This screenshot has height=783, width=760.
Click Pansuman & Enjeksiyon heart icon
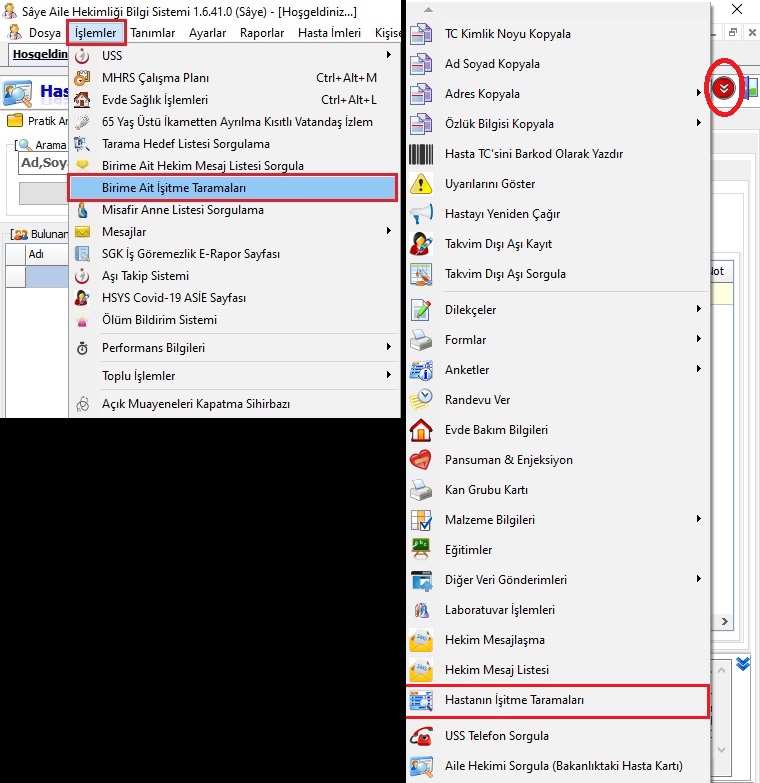pos(421,459)
